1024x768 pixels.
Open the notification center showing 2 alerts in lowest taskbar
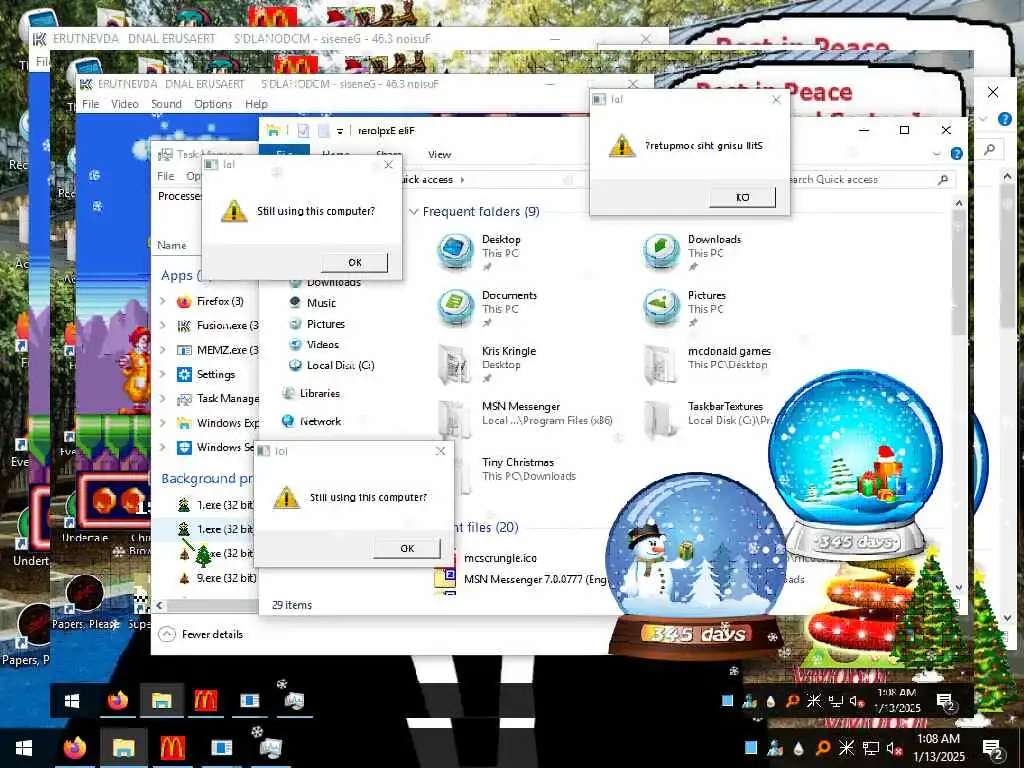(993, 748)
